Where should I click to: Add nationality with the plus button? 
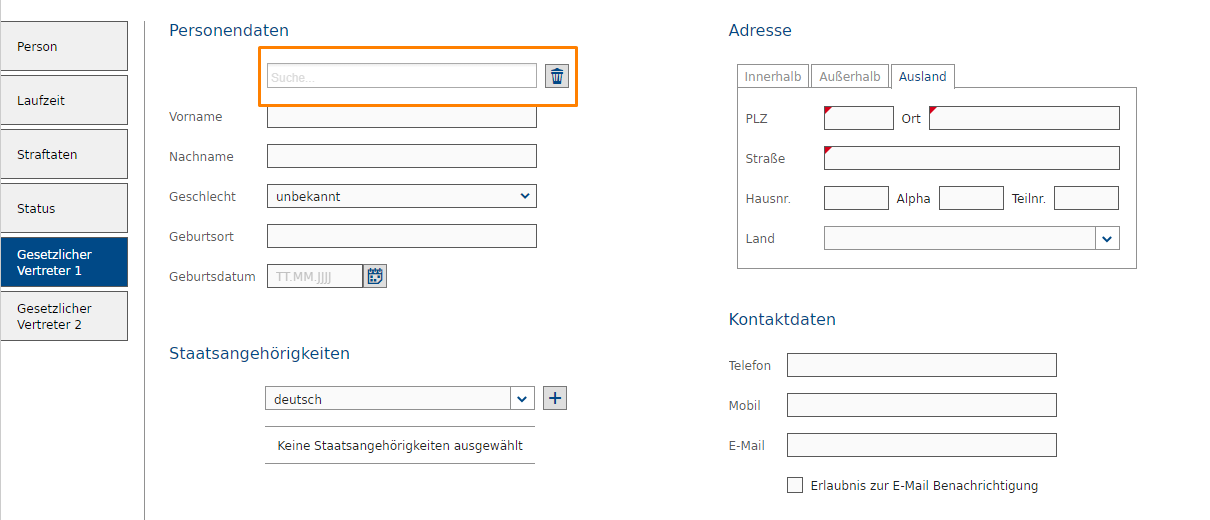click(555, 398)
